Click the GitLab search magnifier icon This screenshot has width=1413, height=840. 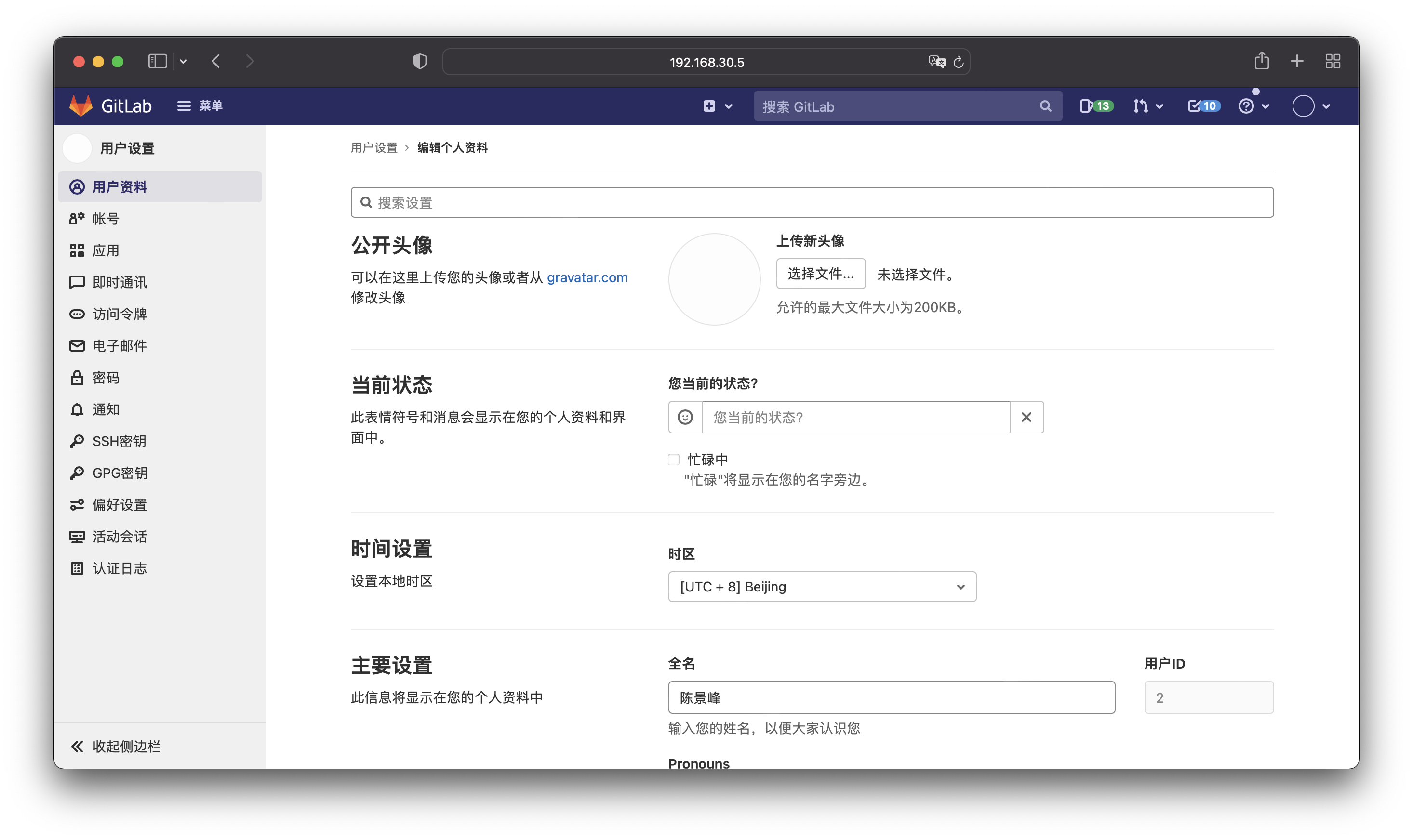coord(1045,106)
